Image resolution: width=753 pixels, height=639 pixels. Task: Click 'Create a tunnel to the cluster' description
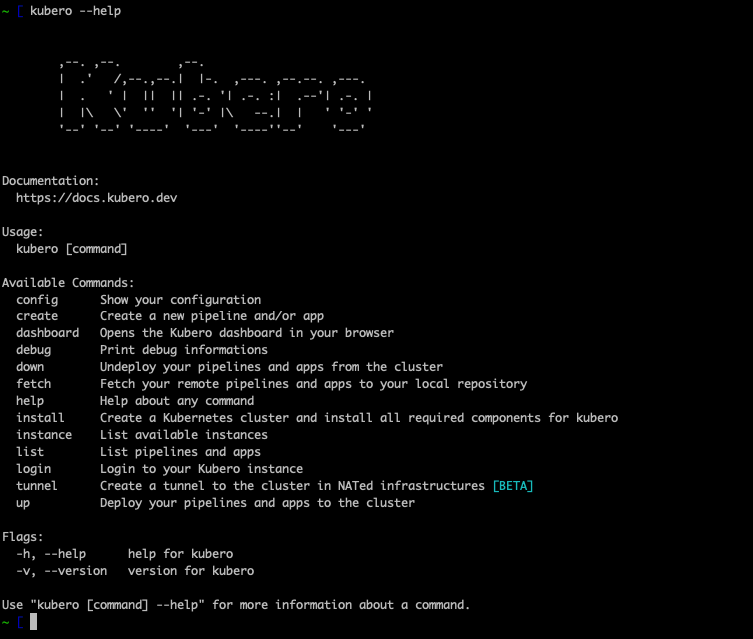(292, 486)
